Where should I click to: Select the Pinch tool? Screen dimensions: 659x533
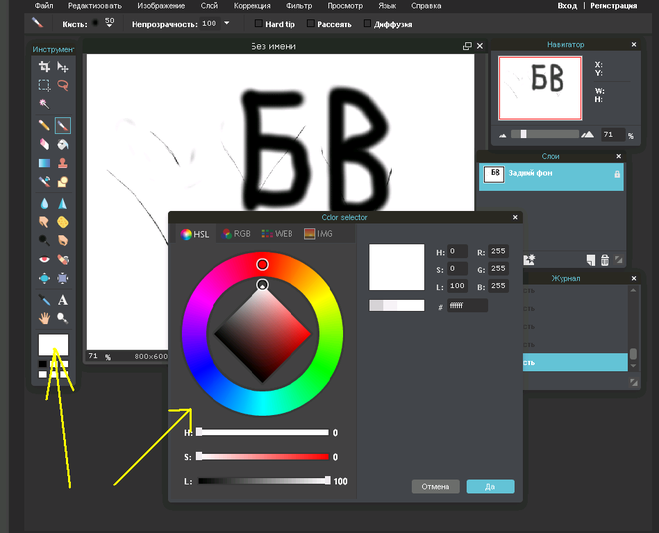click(63, 278)
